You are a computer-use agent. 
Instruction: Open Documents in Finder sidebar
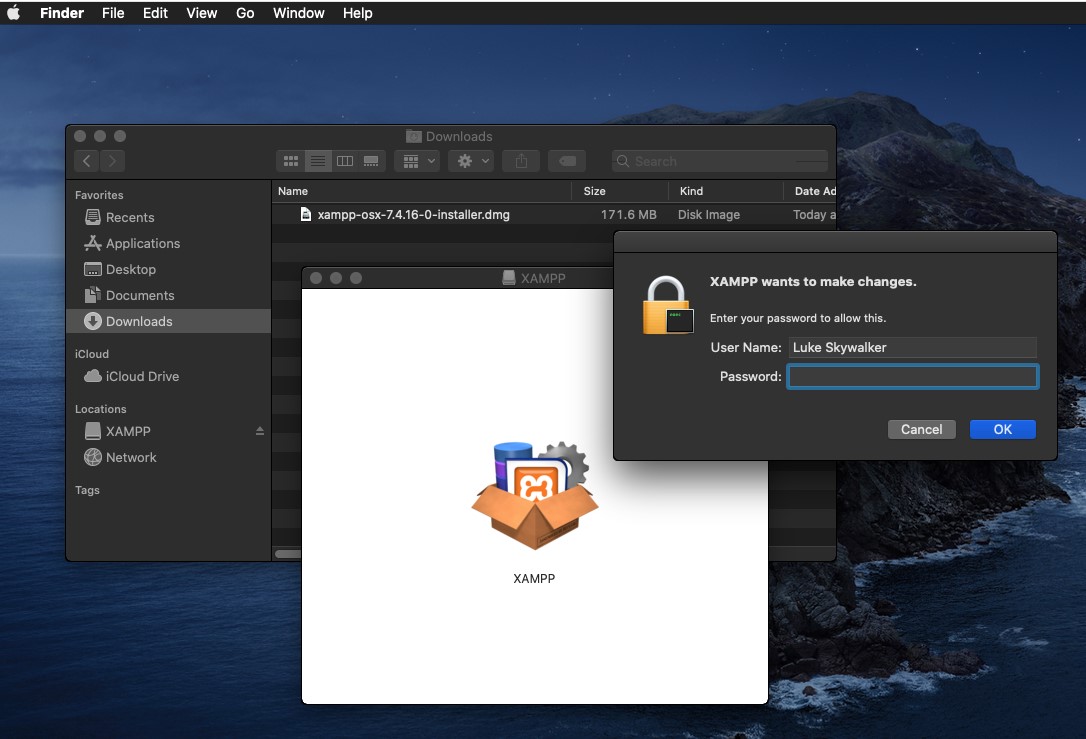click(x=168, y=295)
